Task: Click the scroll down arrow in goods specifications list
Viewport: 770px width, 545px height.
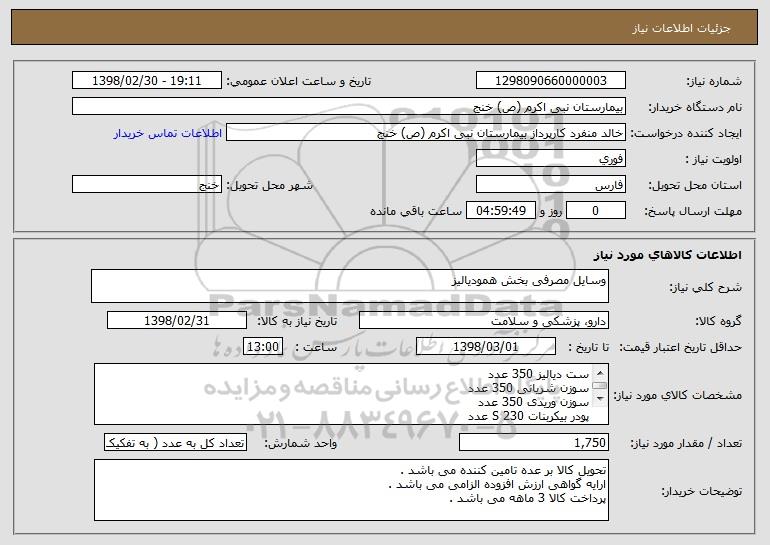Action: (600, 399)
